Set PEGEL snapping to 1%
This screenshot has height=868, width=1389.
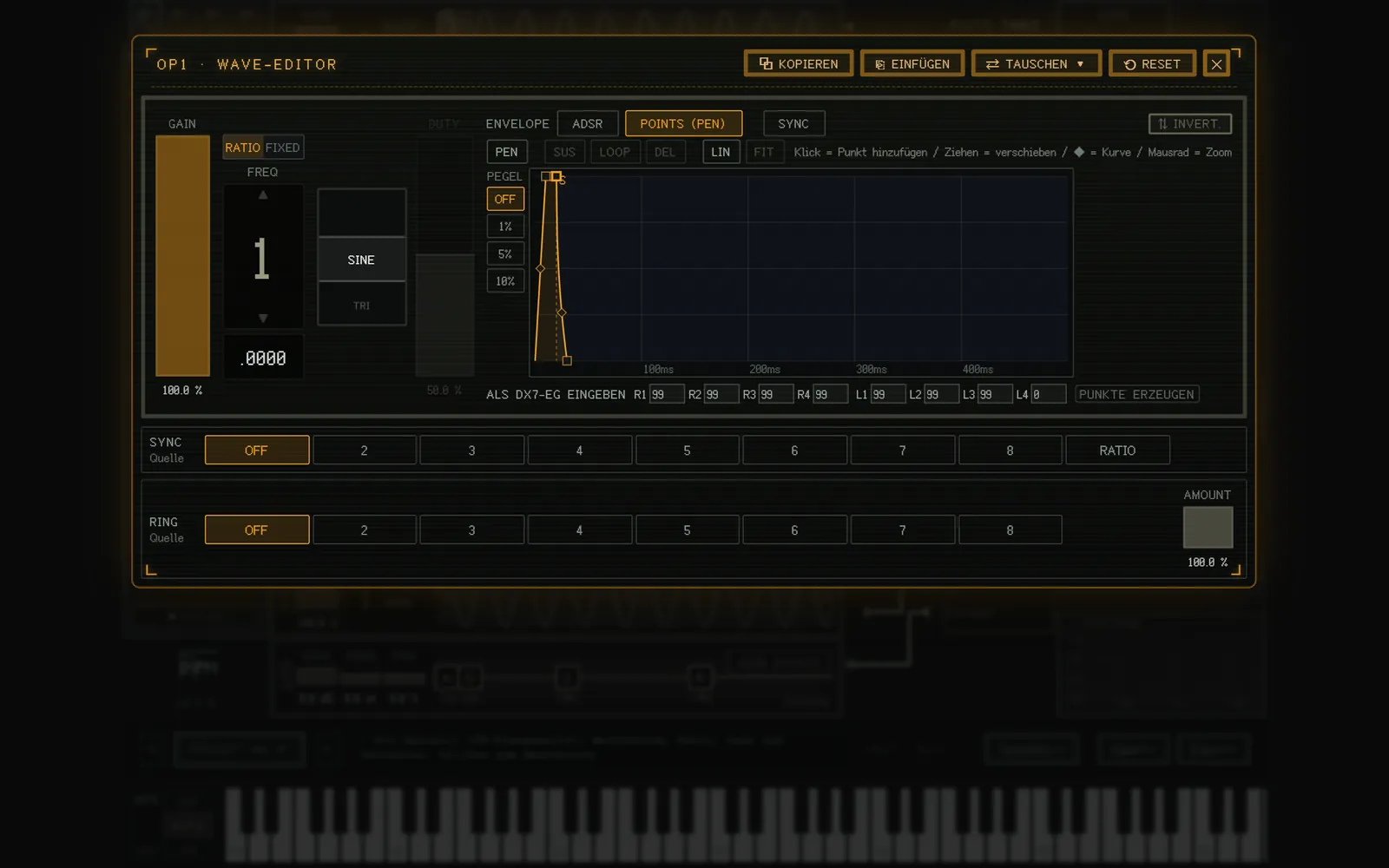505,227
